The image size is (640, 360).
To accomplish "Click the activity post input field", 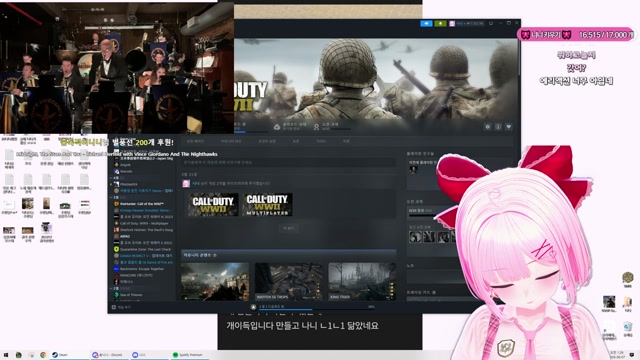I will coord(289,162).
